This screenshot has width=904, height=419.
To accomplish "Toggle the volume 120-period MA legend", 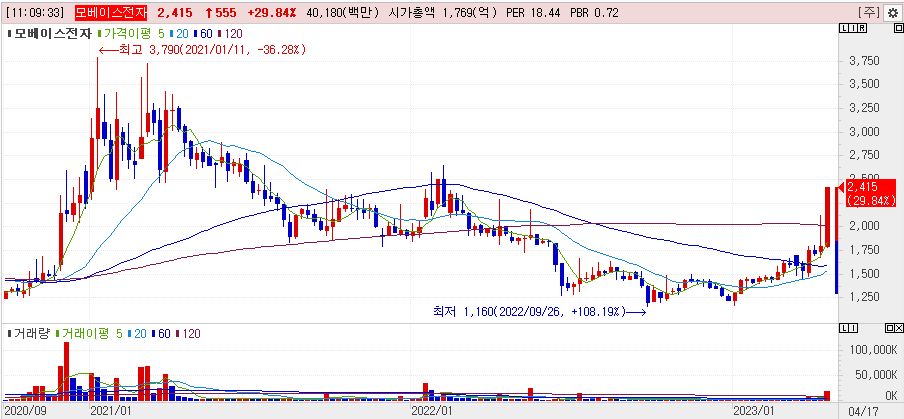I will coord(187,334).
